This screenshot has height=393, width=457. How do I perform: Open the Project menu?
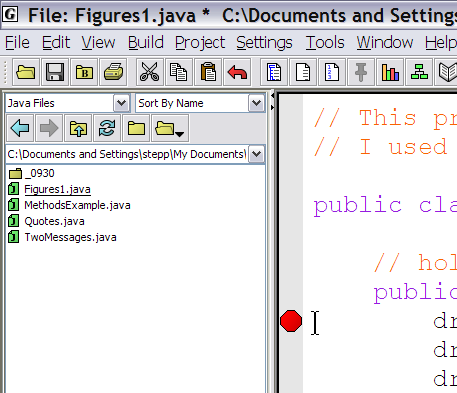(200, 43)
